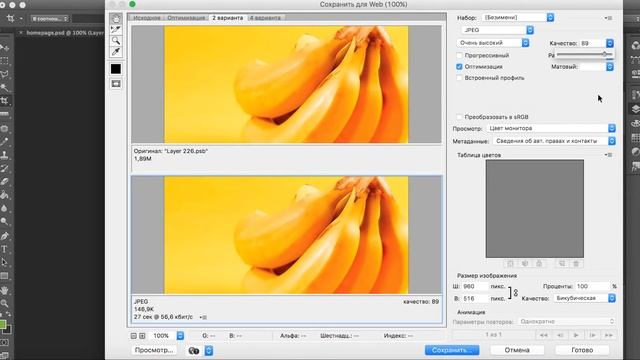
Task: Click the Сохранить button
Action: [452, 350]
